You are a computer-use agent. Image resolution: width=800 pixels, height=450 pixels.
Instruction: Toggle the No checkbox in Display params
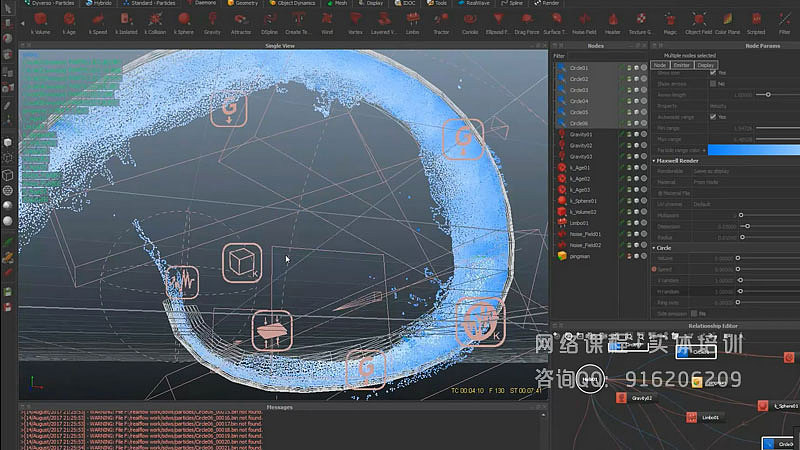tap(713, 84)
